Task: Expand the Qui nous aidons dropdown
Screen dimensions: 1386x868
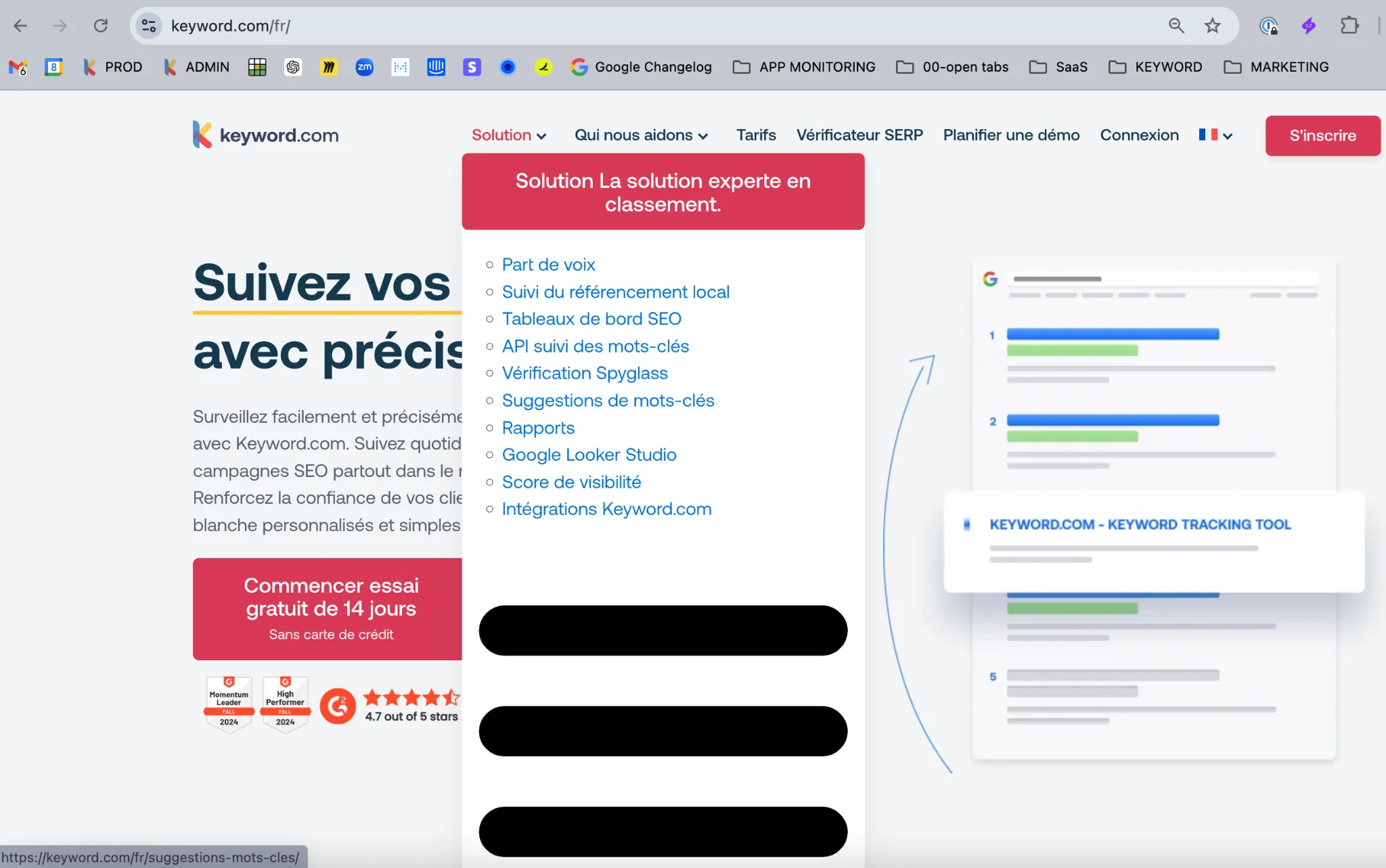Action: (x=641, y=135)
